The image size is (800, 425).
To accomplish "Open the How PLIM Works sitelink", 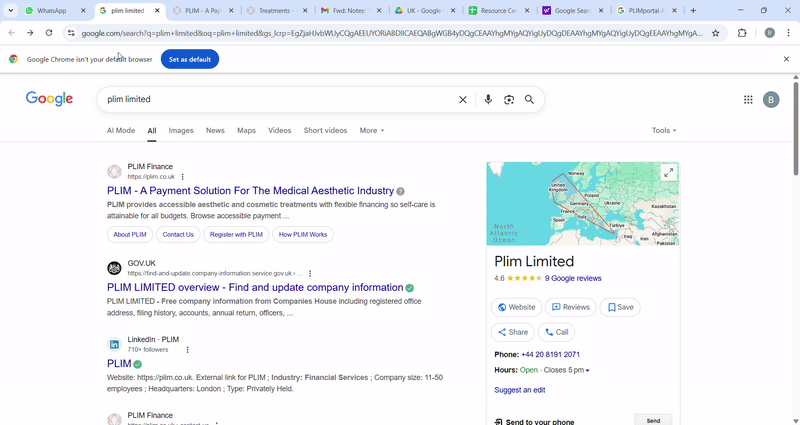I will [303, 235].
